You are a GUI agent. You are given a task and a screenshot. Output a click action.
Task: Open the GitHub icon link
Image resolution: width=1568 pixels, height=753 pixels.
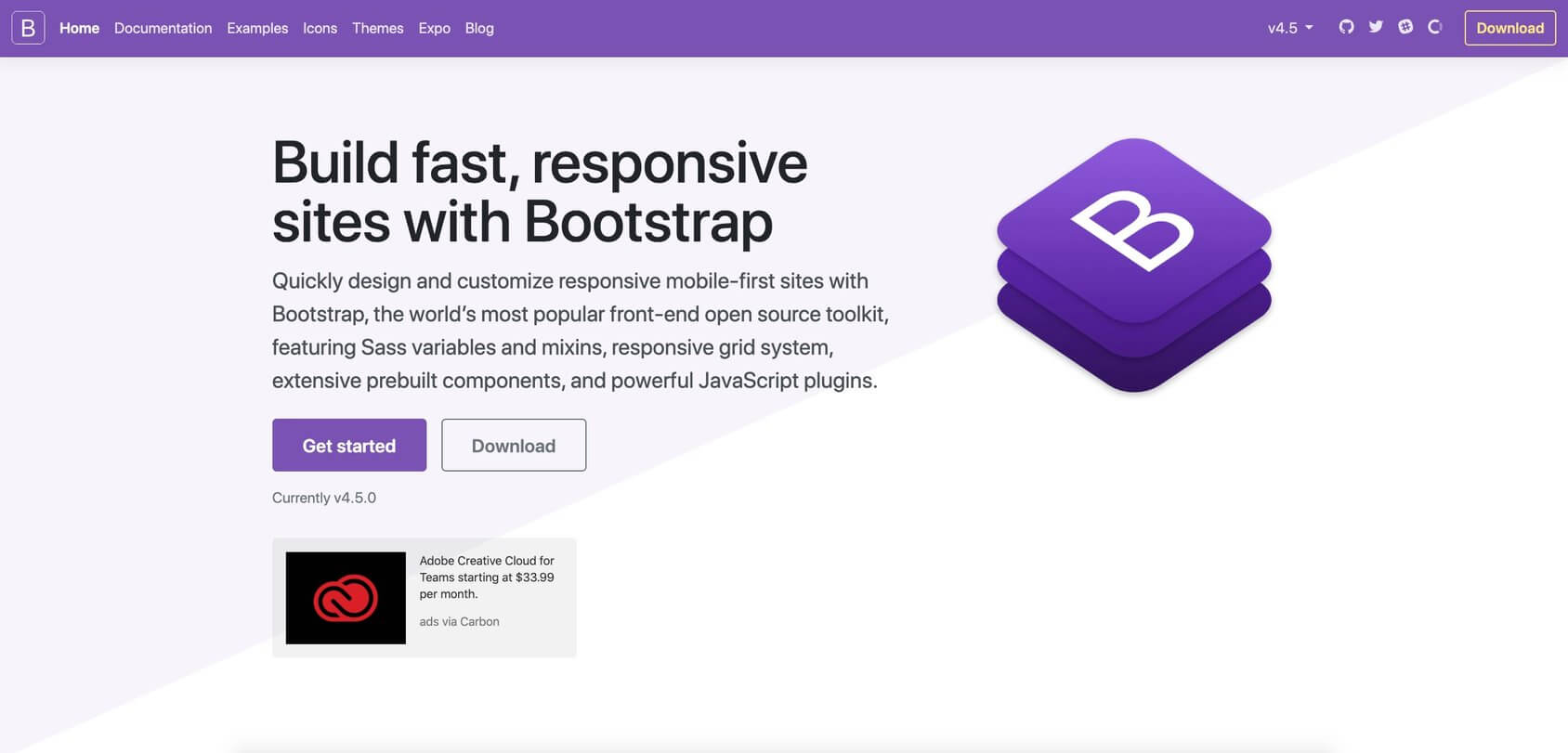tap(1346, 27)
